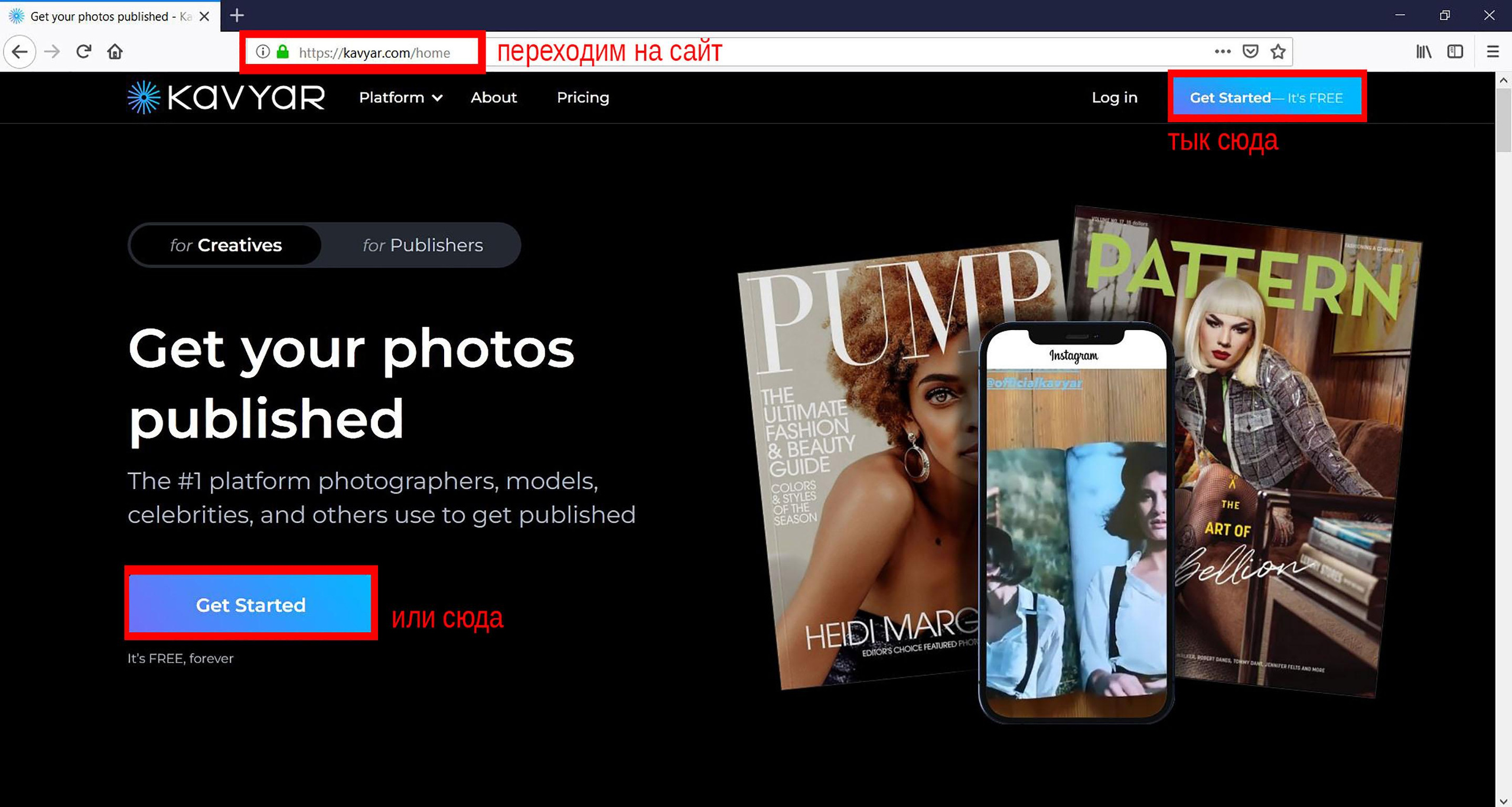Click the Instagram phone mockup image
This screenshot has height=807, width=1512.
pyautogui.click(x=1076, y=524)
